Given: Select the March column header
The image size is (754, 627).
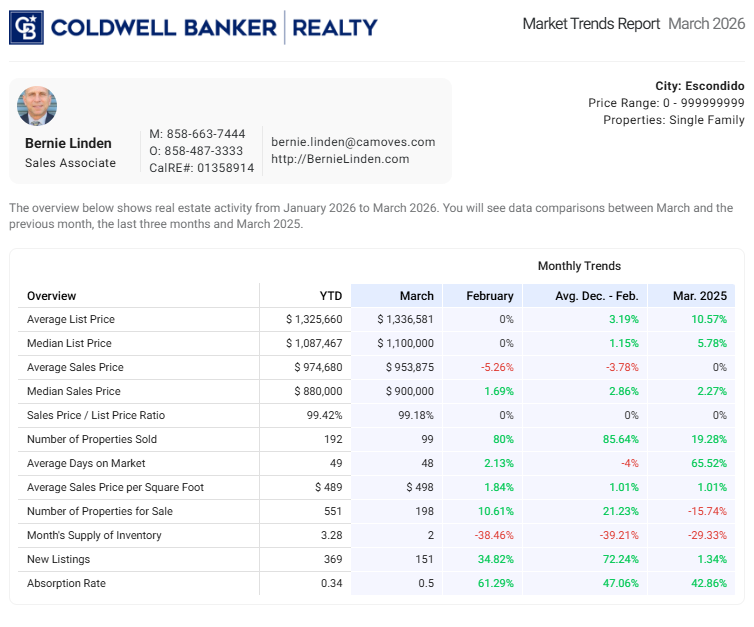Looking at the screenshot, I should click(x=416, y=296).
